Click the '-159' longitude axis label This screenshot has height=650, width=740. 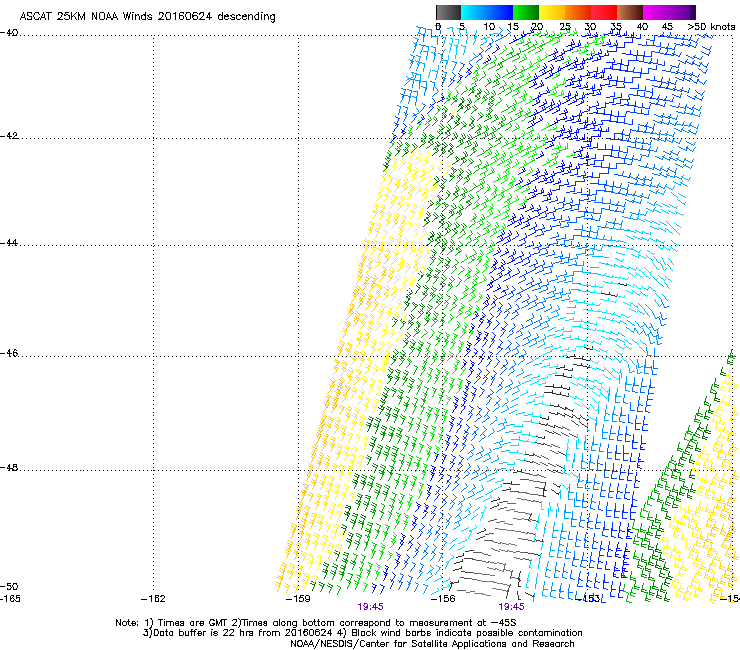tap(298, 599)
